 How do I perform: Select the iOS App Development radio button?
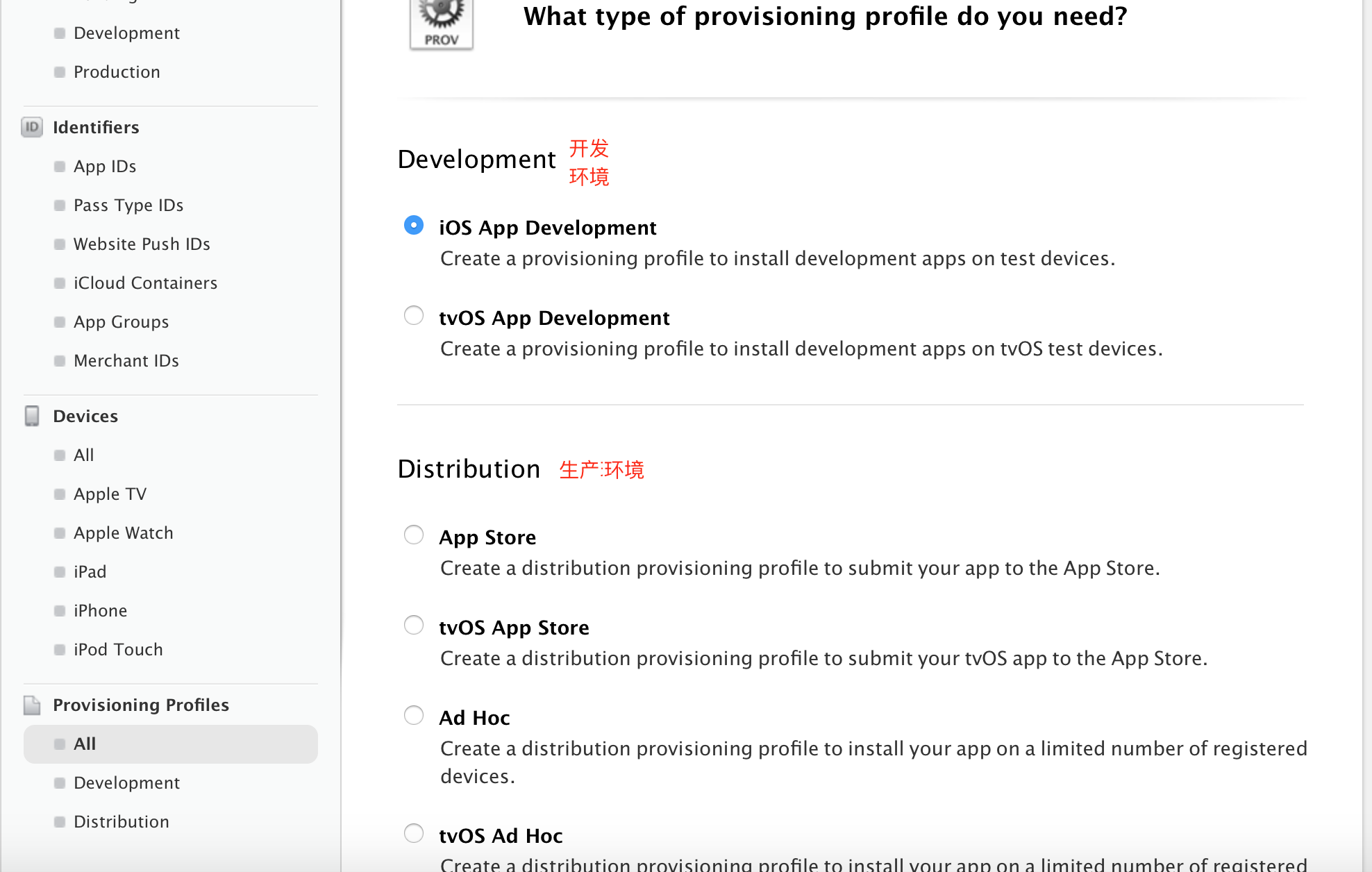tap(414, 225)
